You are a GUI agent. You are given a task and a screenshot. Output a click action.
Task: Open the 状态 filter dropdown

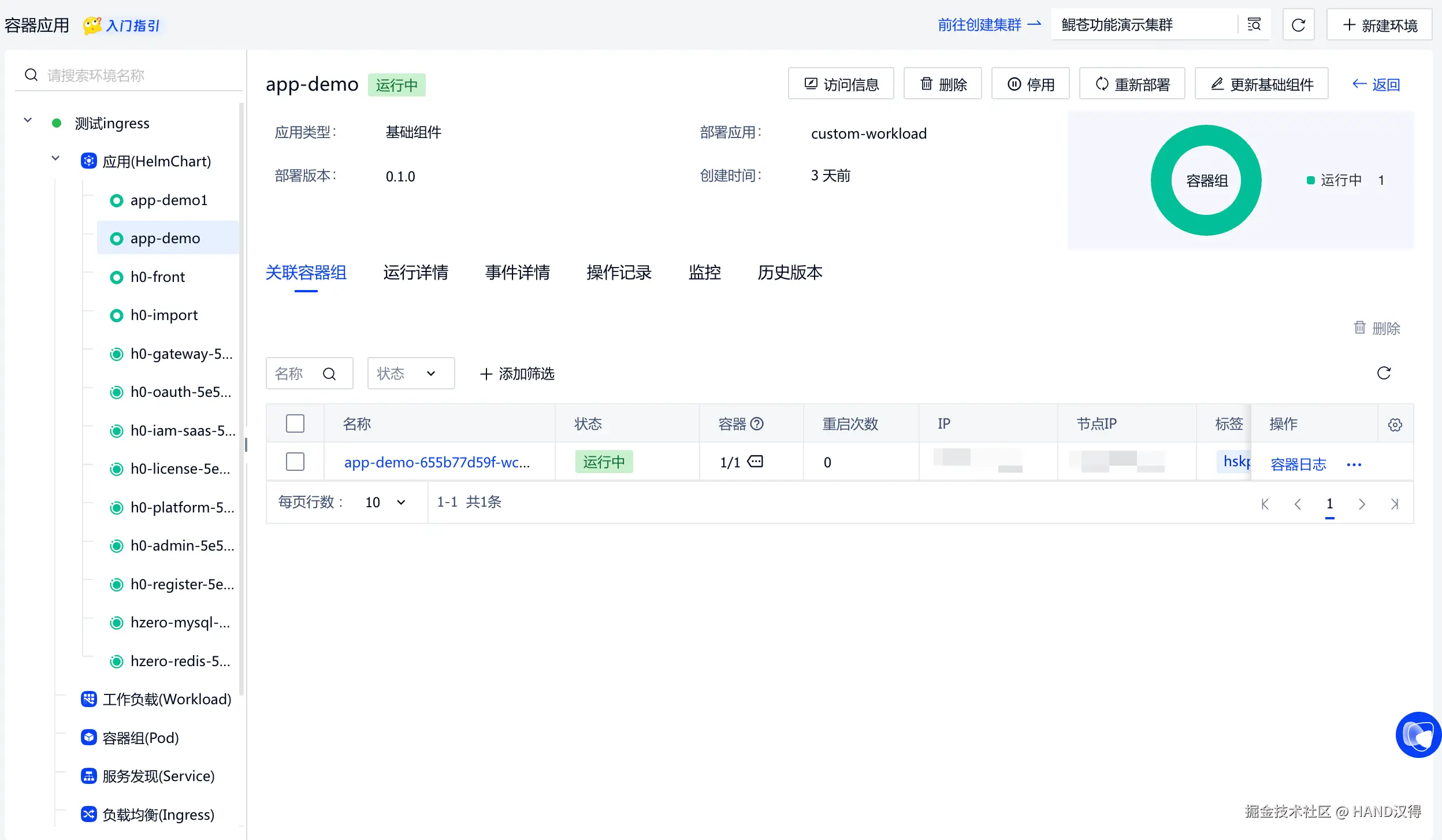(411, 374)
